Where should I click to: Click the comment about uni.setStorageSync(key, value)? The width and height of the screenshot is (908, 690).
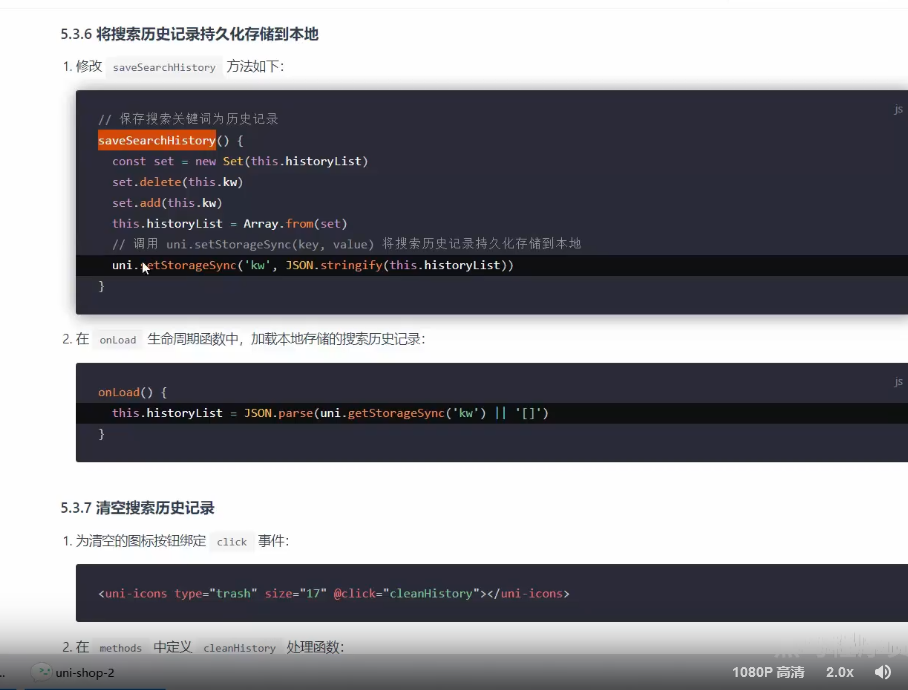346,244
